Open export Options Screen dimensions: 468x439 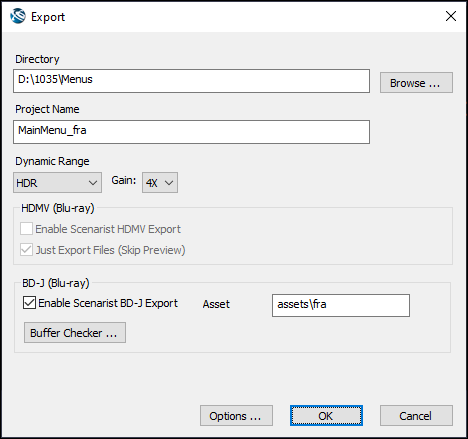coord(236,416)
